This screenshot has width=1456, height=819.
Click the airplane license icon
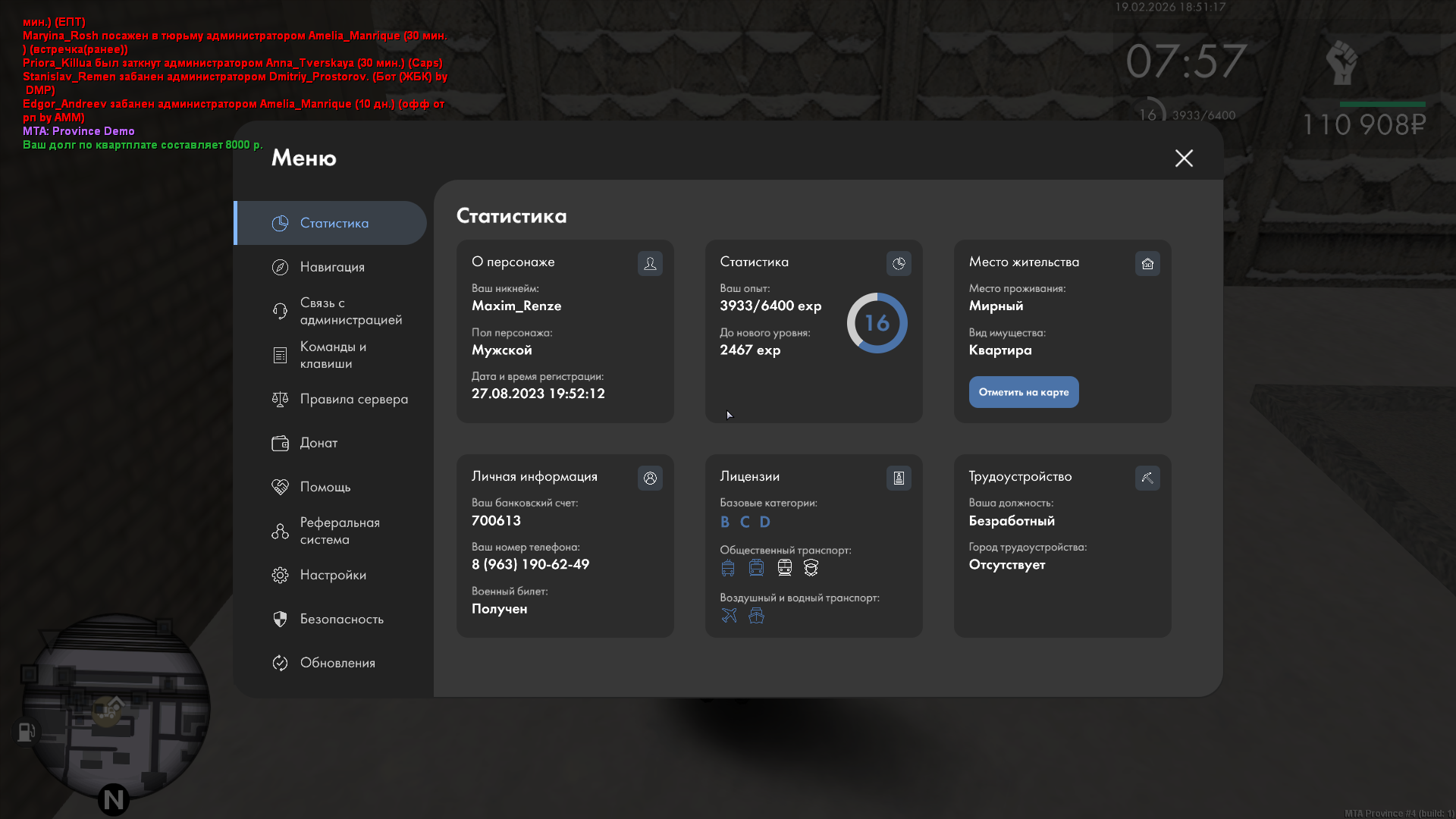pos(729,615)
